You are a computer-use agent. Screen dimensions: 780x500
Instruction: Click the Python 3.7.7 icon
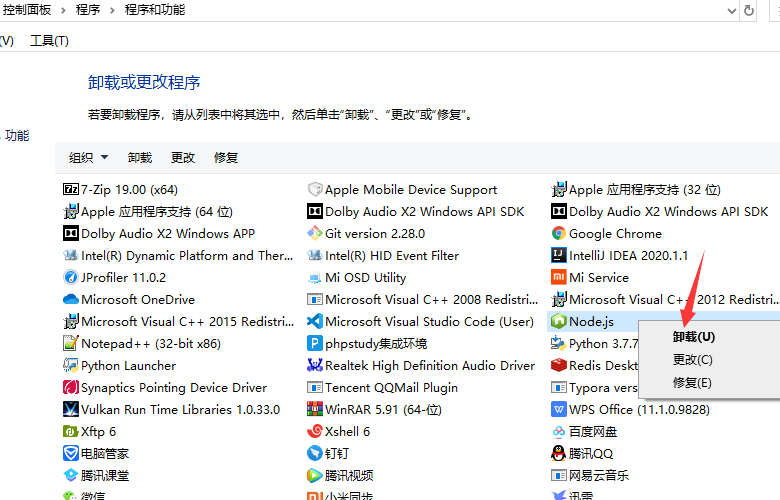(x=559, y=343)
